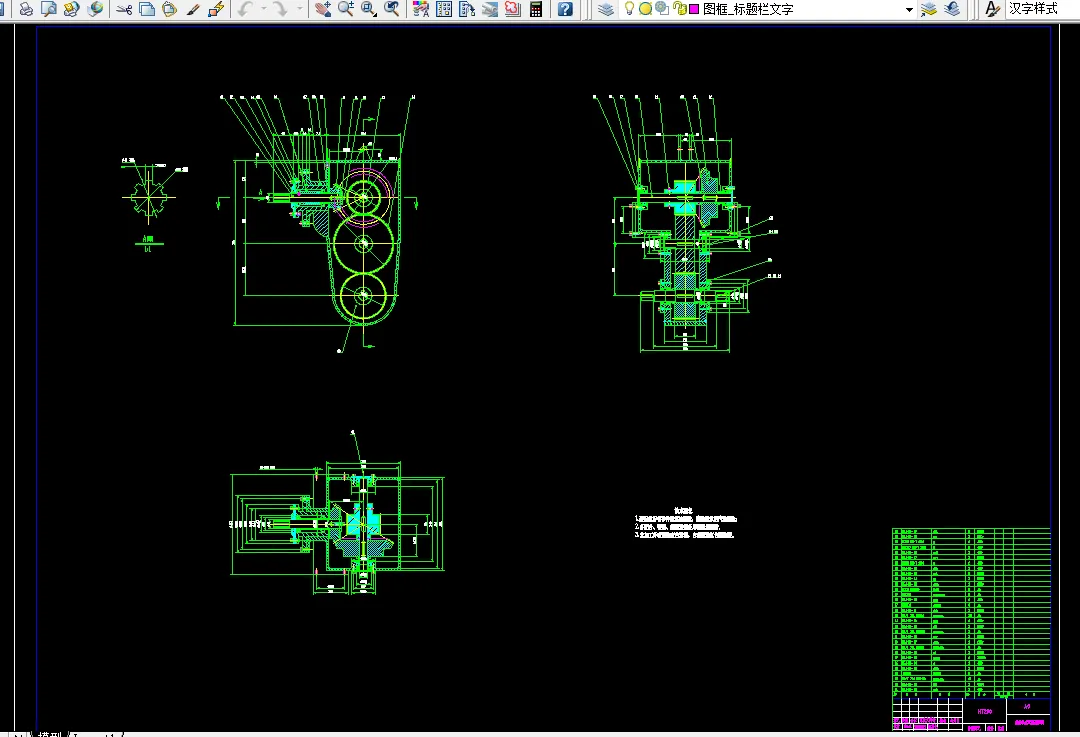Click the Paste clipboard icon
1080x737 pixels.
169,9
